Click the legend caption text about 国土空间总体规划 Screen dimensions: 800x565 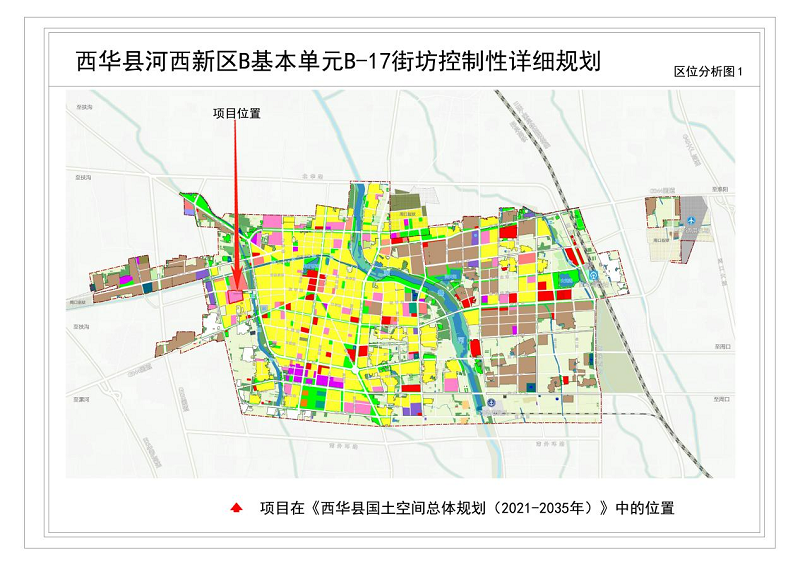point(467,508)
